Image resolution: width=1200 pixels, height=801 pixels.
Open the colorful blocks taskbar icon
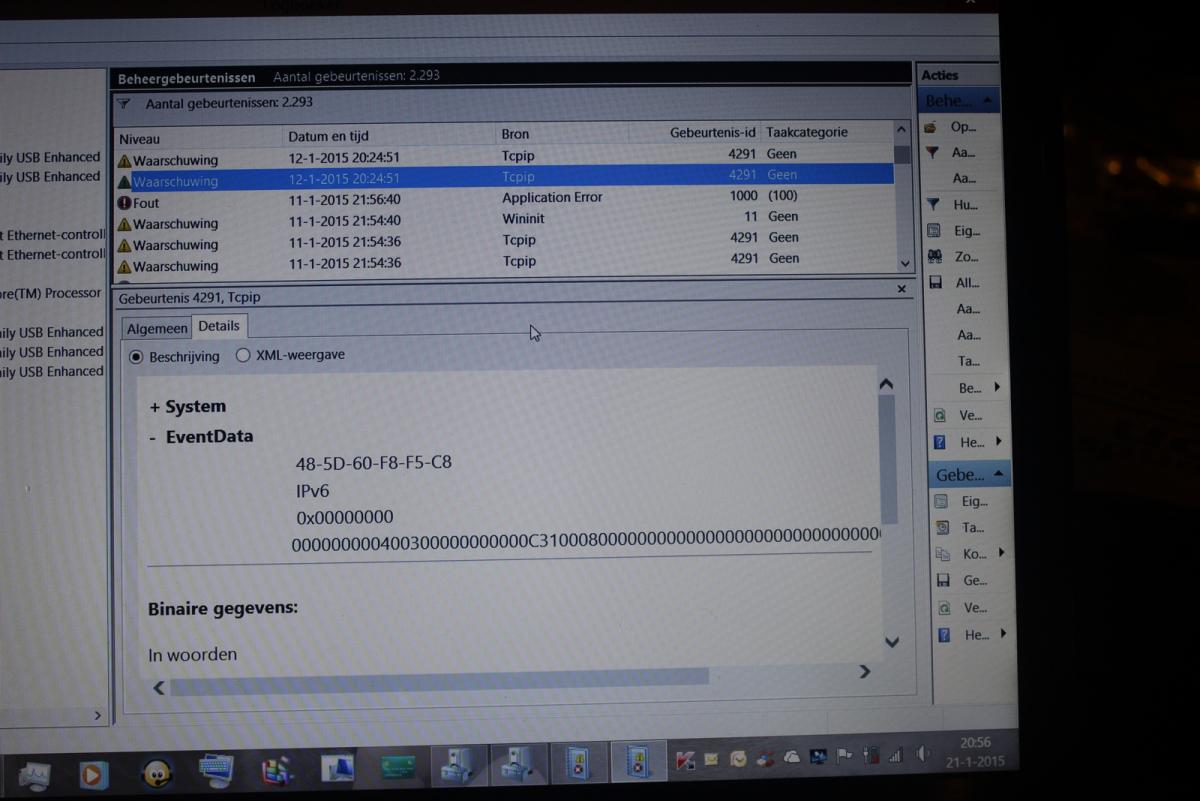click(277, 770)
